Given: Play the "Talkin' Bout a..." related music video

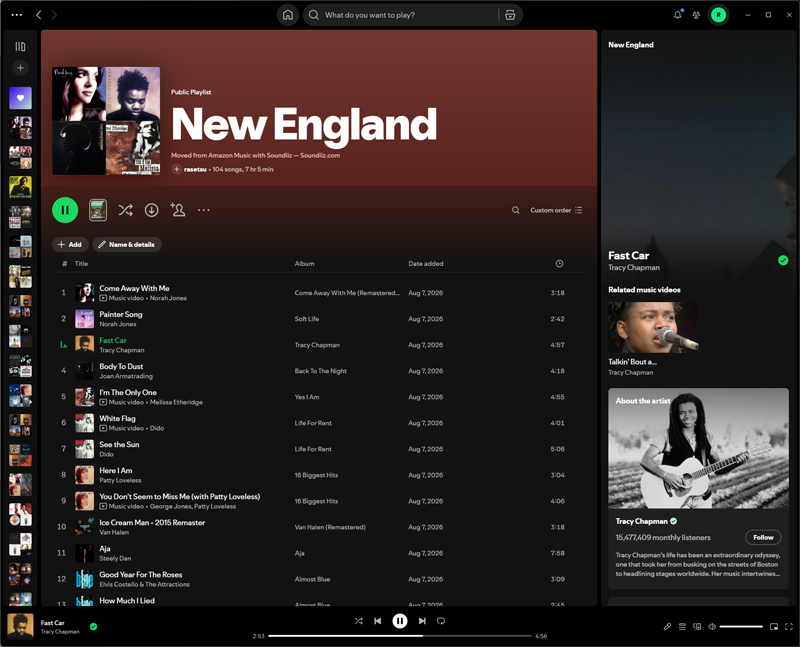Looking at the screenshot, I should point(653,327).
